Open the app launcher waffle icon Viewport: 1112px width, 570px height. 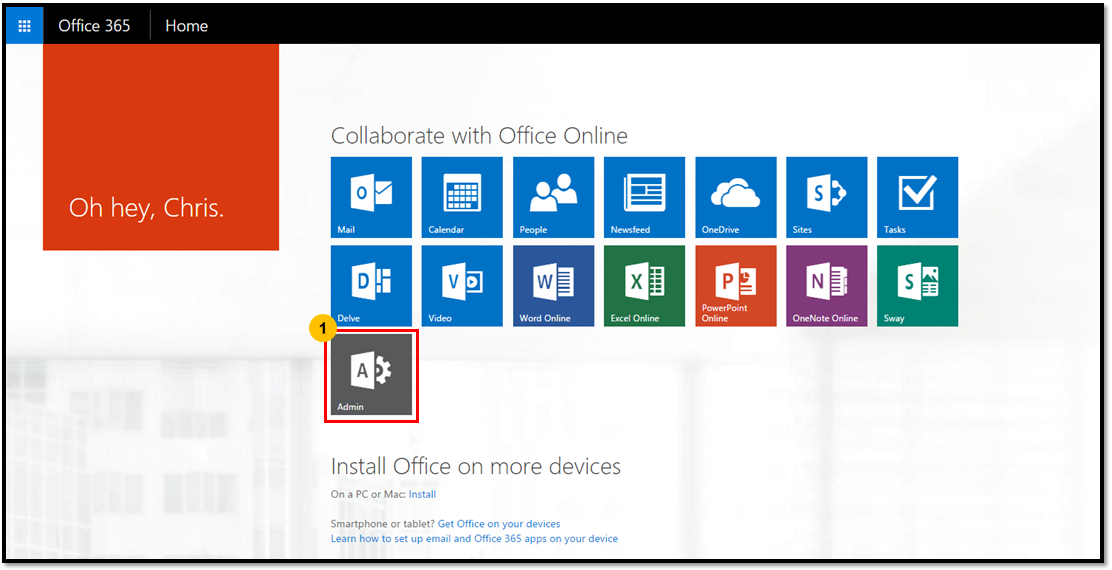(25, 26)
